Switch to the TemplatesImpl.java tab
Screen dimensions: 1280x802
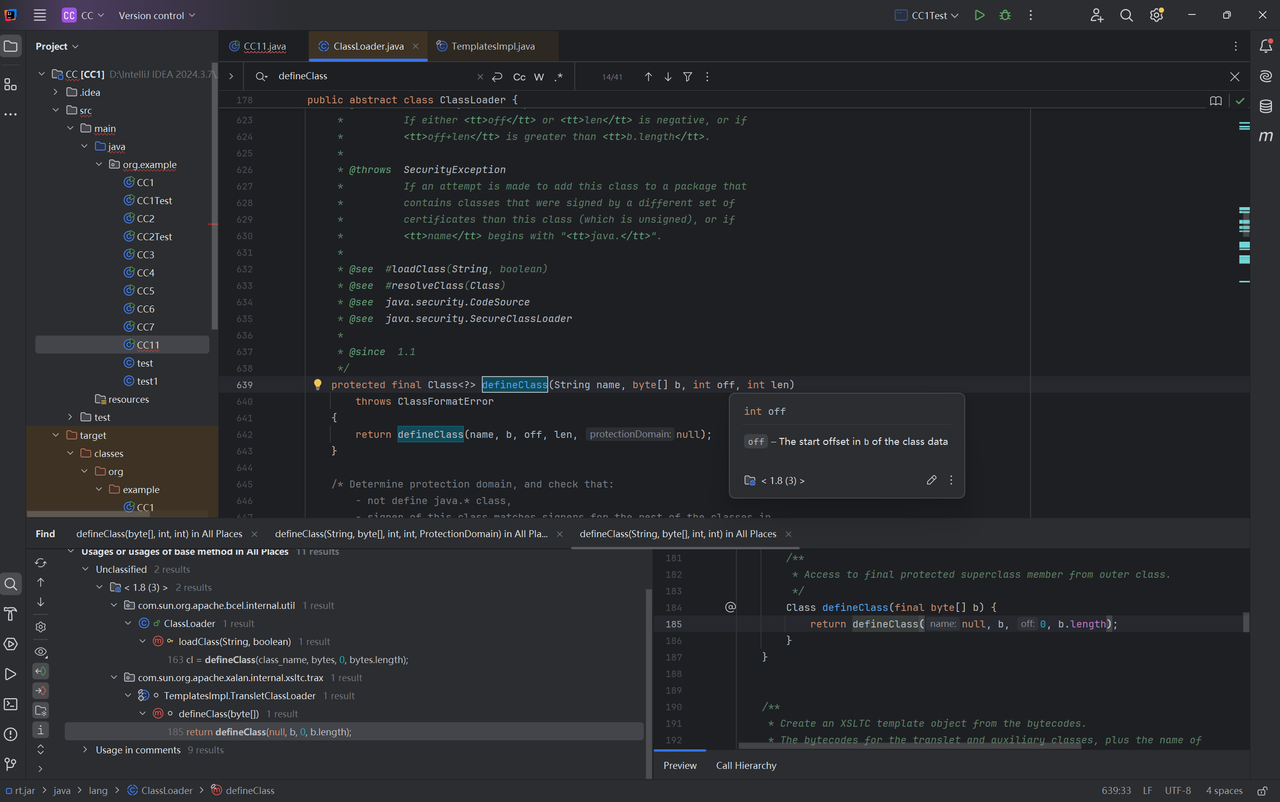click(492, 46)
